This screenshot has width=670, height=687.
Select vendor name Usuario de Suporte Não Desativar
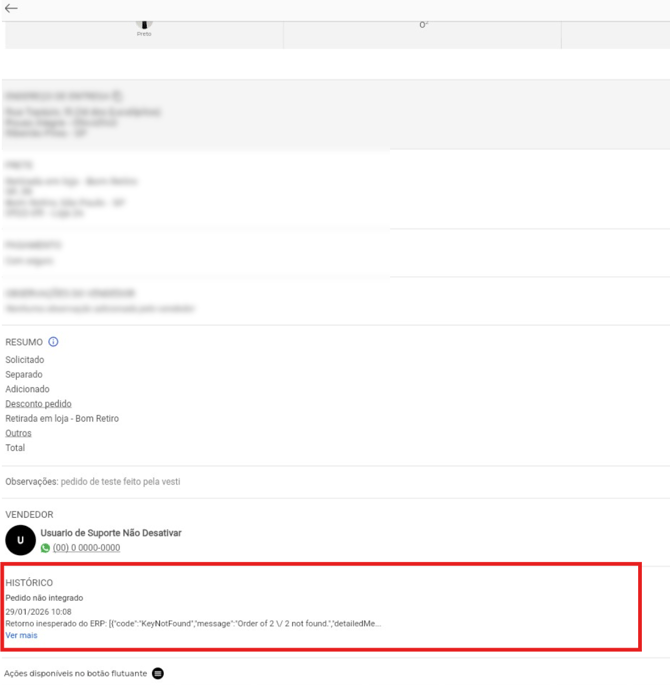110,533
